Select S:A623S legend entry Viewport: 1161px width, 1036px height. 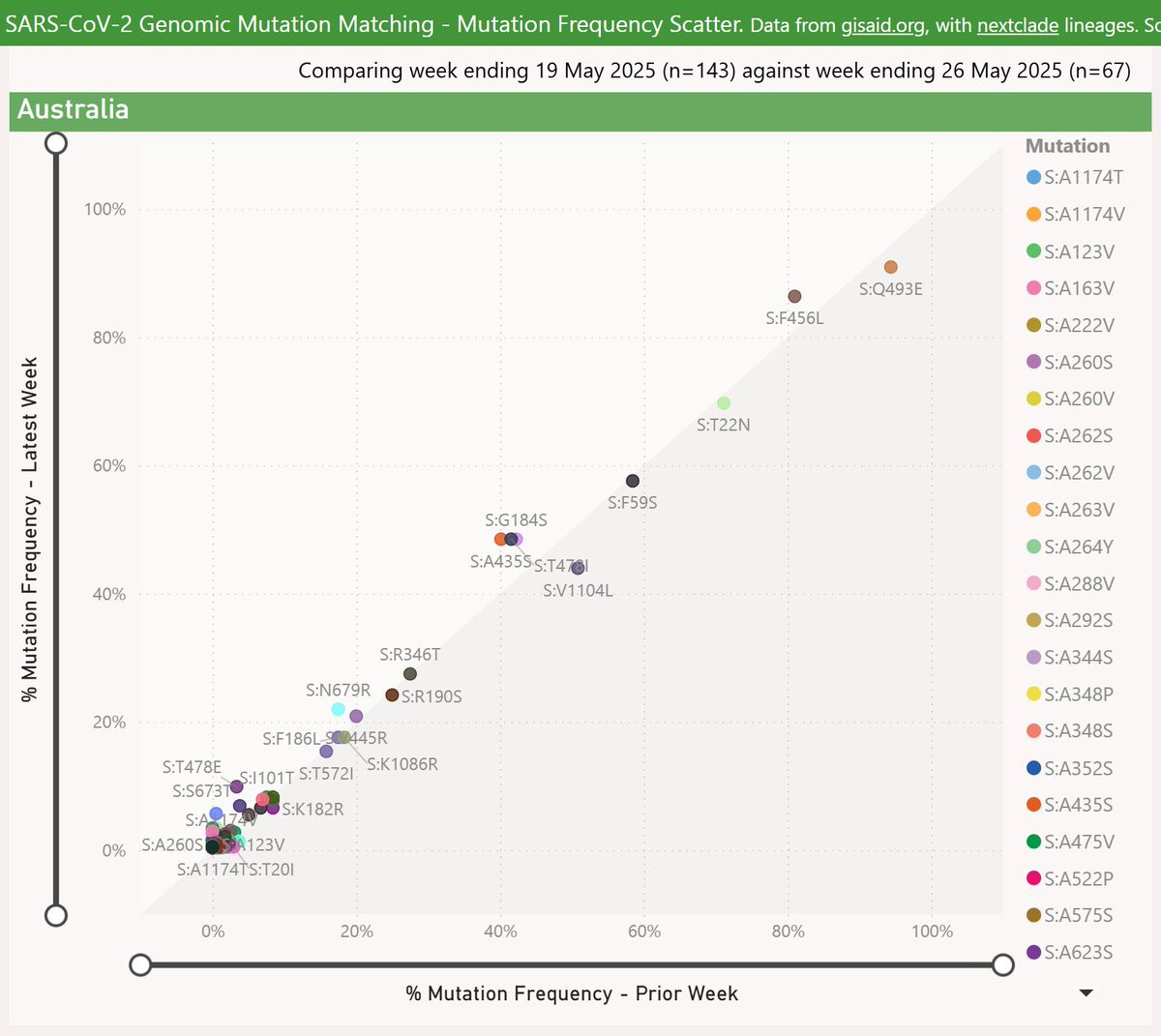[x=1070, y=952]
